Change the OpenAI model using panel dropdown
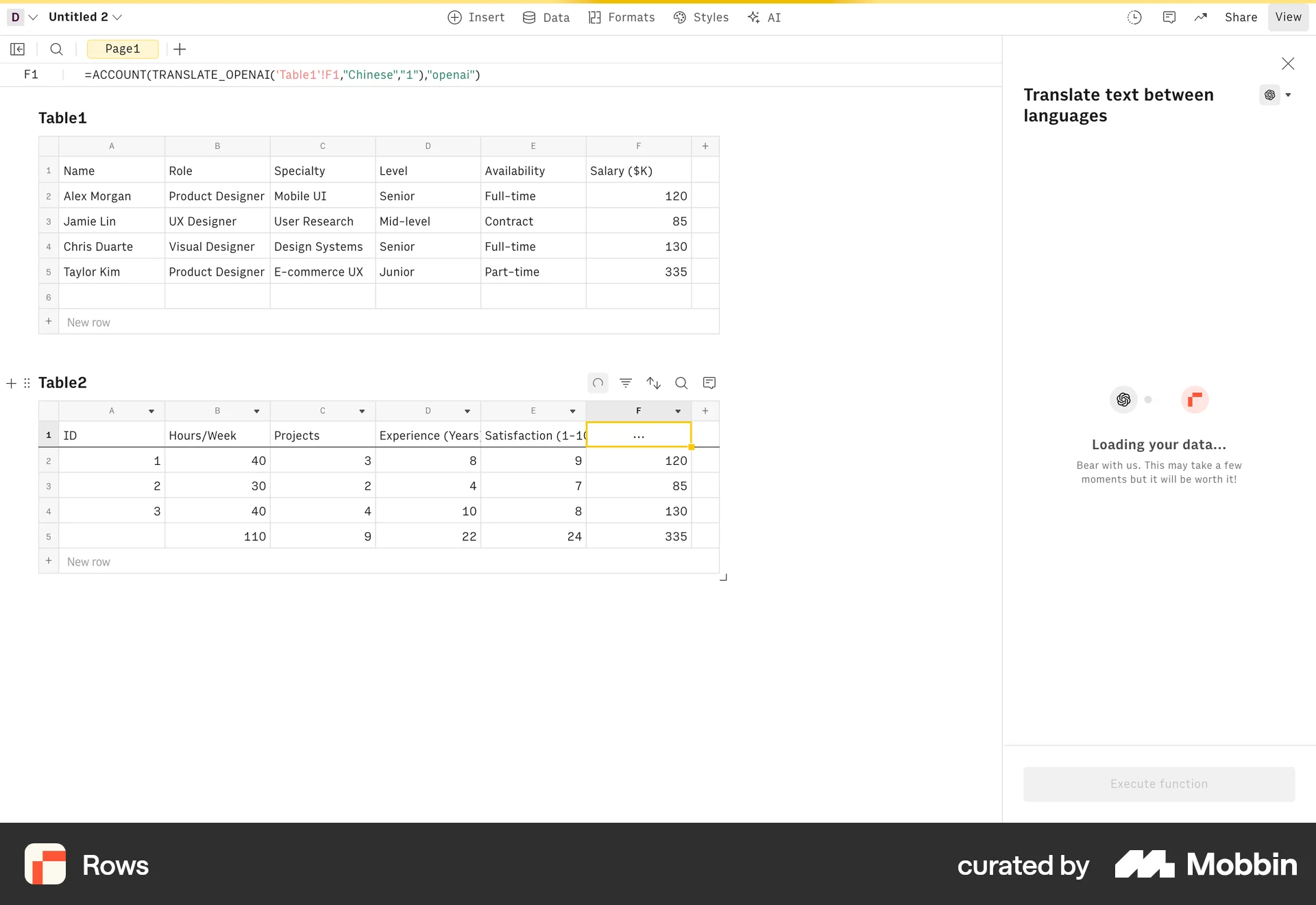The image size is (1316, 905). click(1288, 95)
